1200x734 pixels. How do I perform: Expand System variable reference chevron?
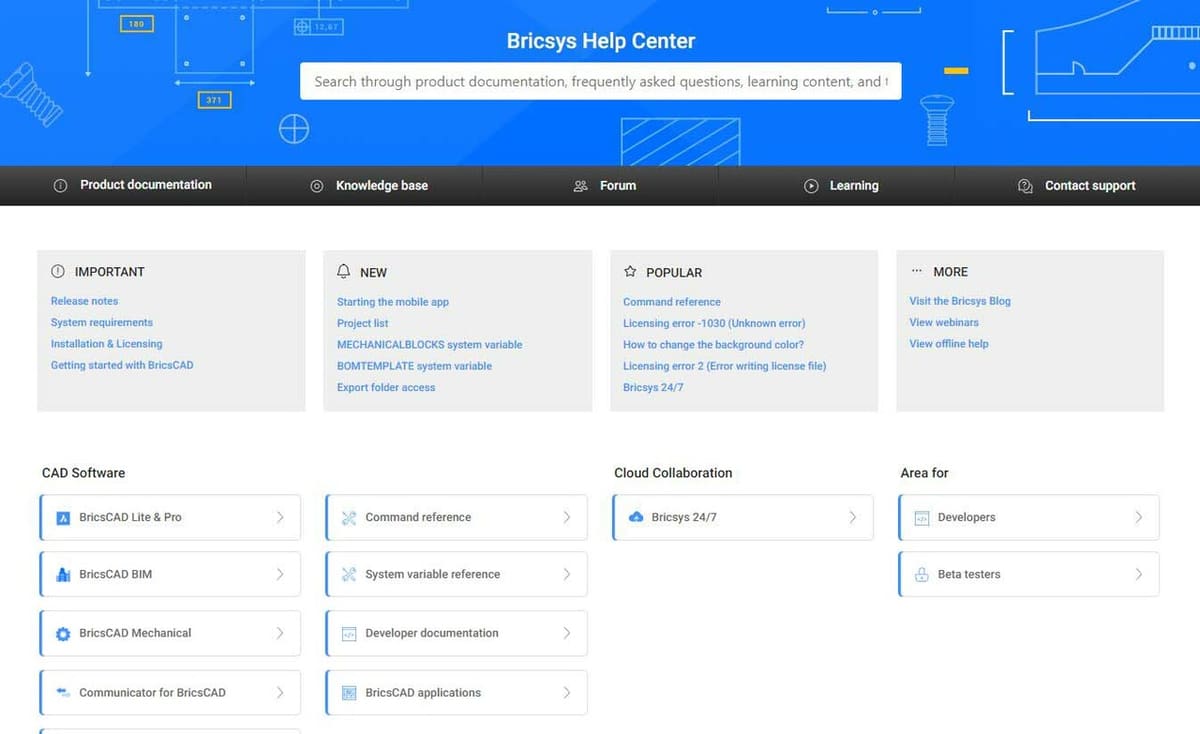(x=567, y=575)
